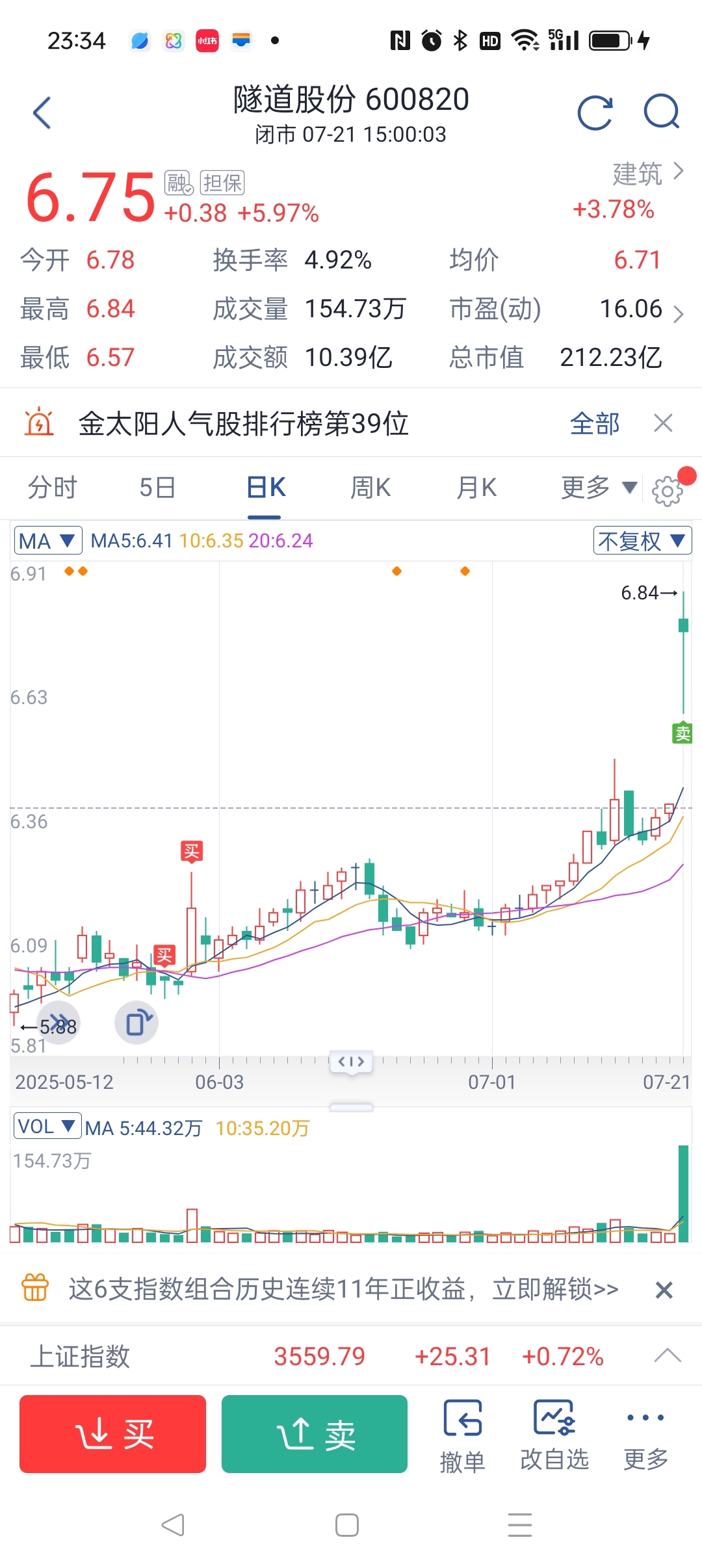Expand the 上证指数 index bar
Image resolution: width=702 pixels, height=1568 pixels.
point(668,1356)
